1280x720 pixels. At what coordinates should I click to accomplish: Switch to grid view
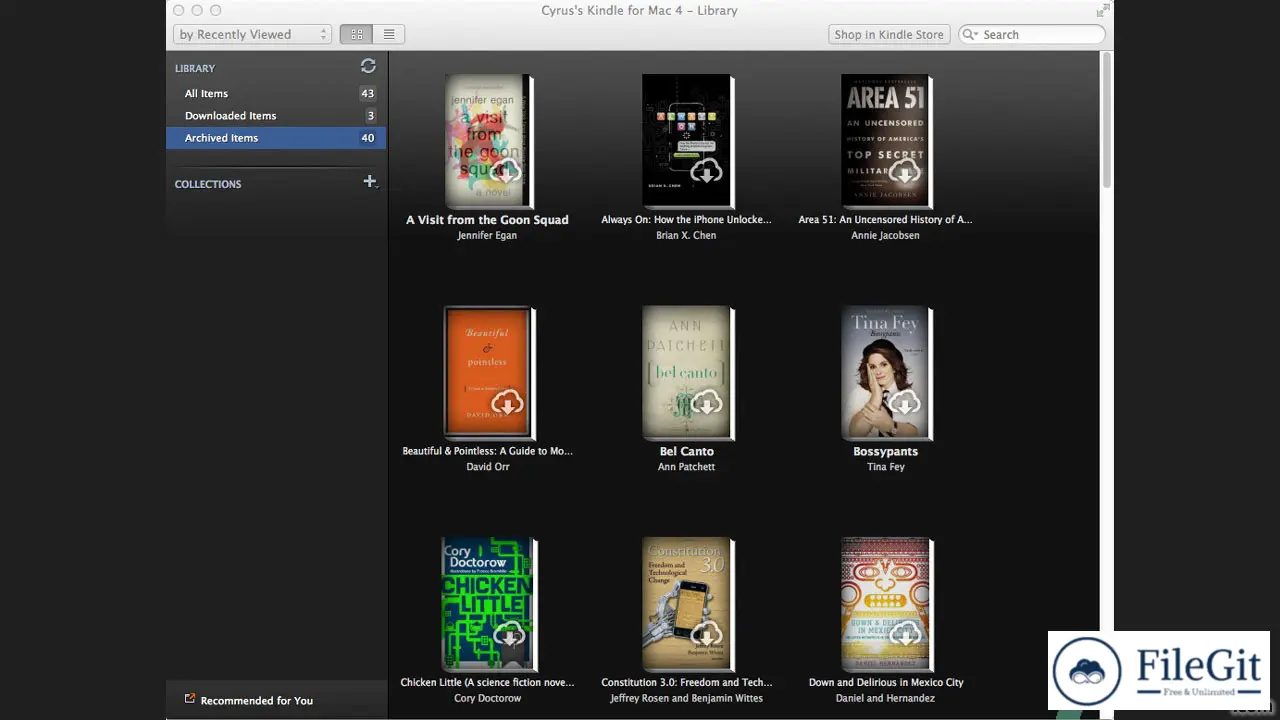pos(356,34)
